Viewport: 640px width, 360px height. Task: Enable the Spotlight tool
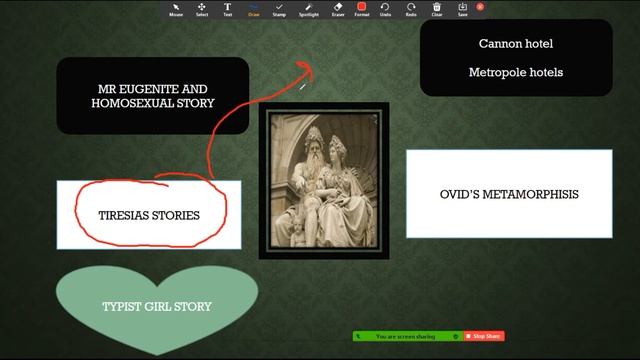point(309,9)
